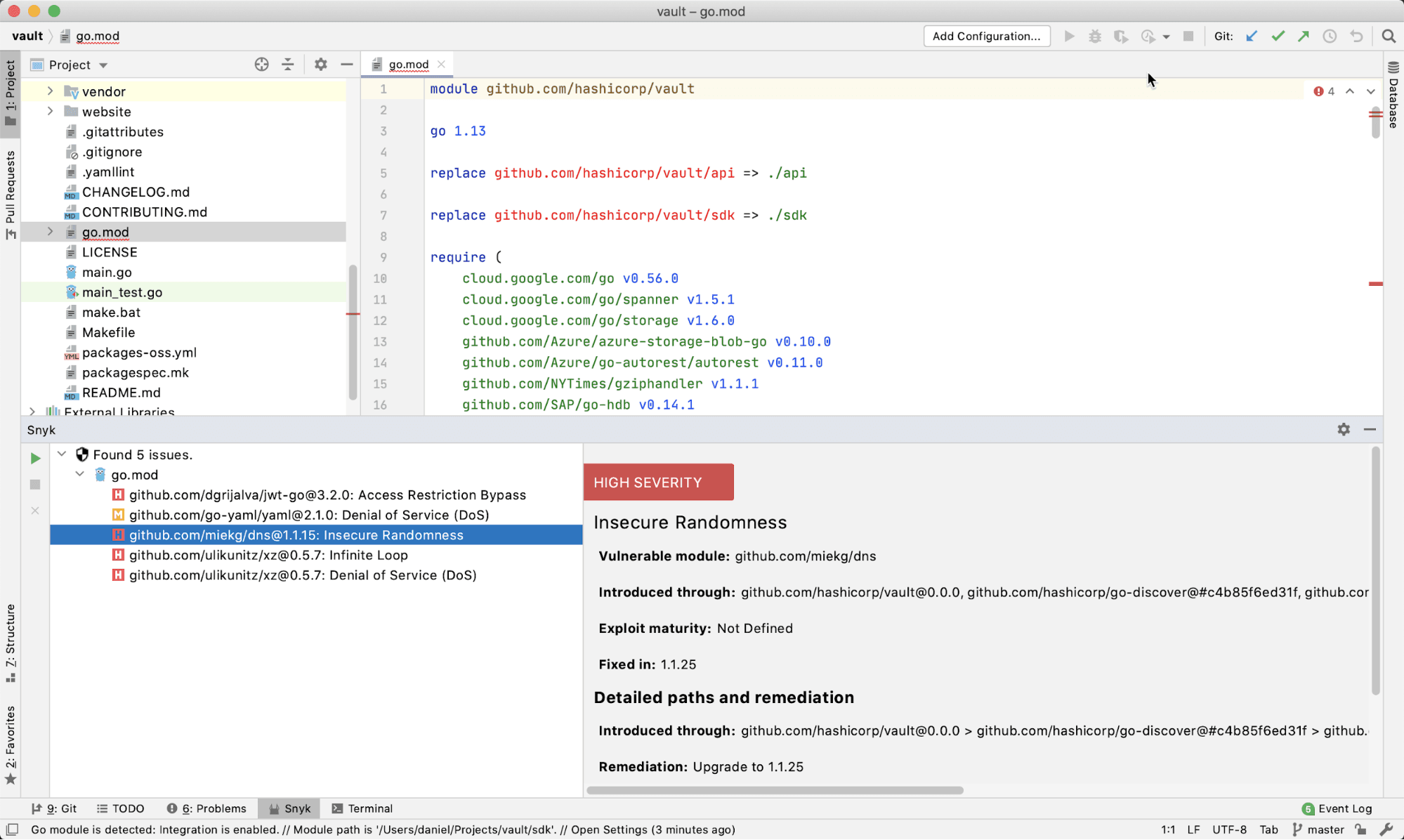The height and width of the screenshot is (840, 1404).
Task: Click vault breadcrumb in navigation bar
Action: [x=27, y=36]
